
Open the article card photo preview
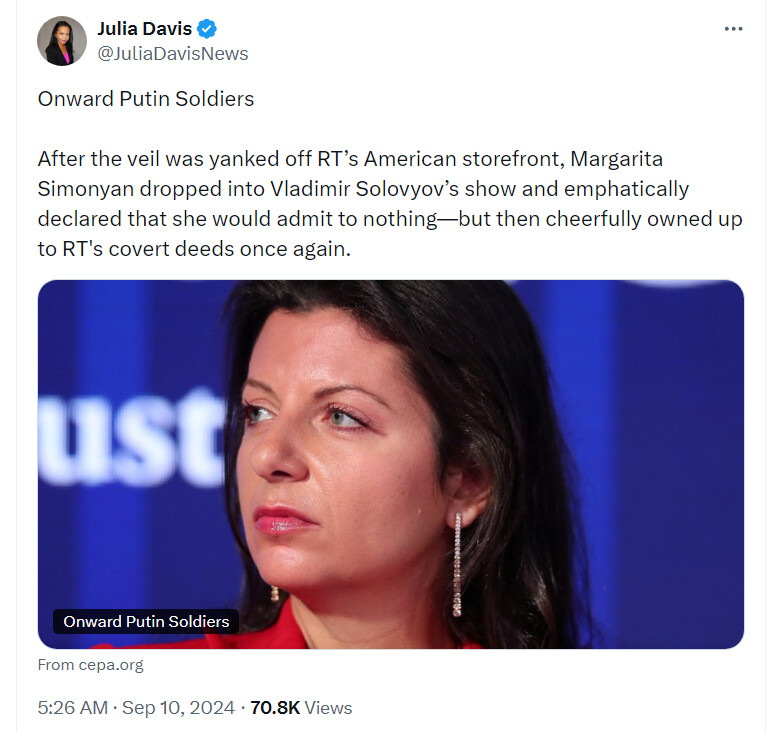point(390,464)
